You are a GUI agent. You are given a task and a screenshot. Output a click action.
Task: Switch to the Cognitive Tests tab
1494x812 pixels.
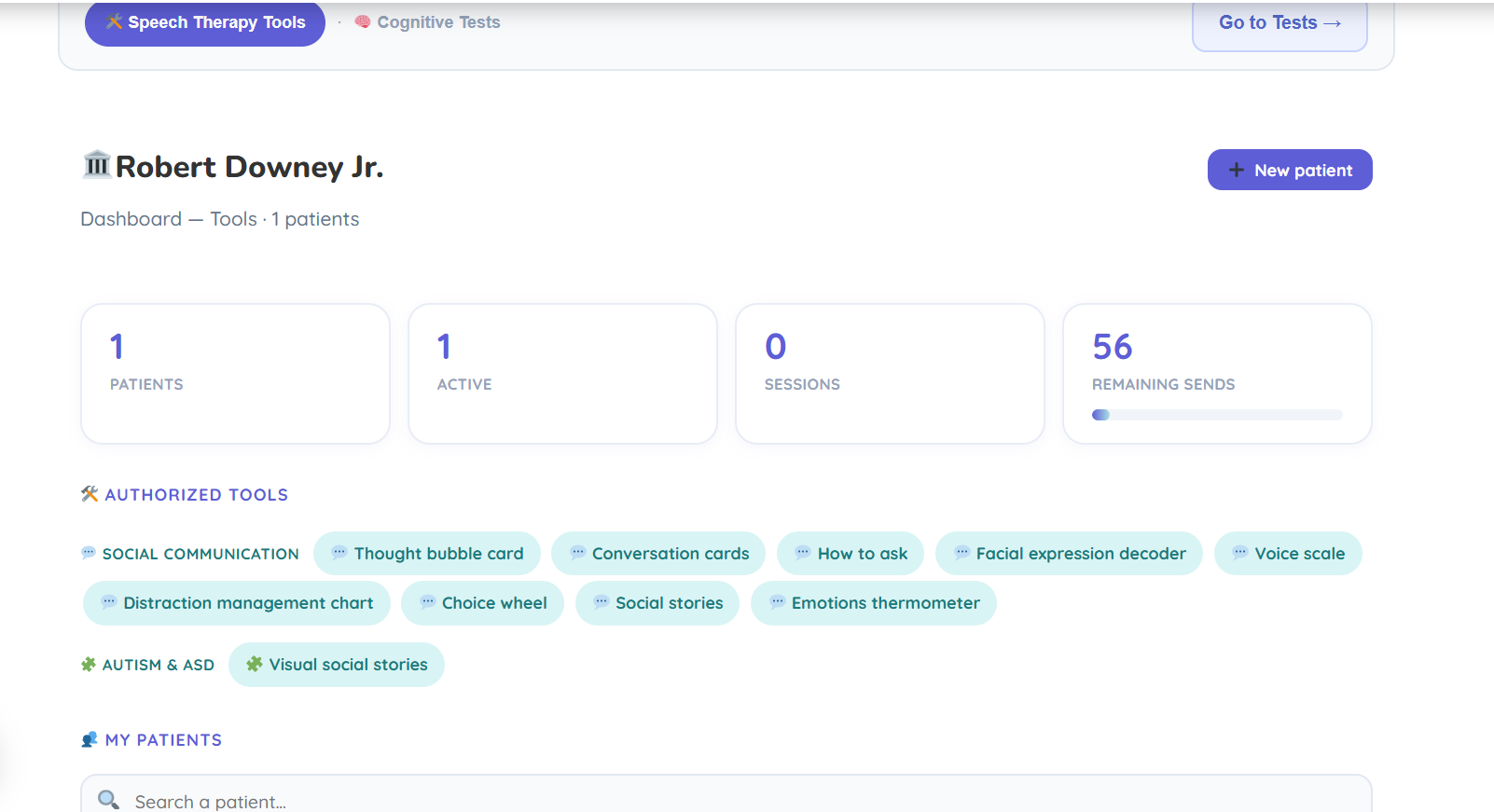point(427,22)
